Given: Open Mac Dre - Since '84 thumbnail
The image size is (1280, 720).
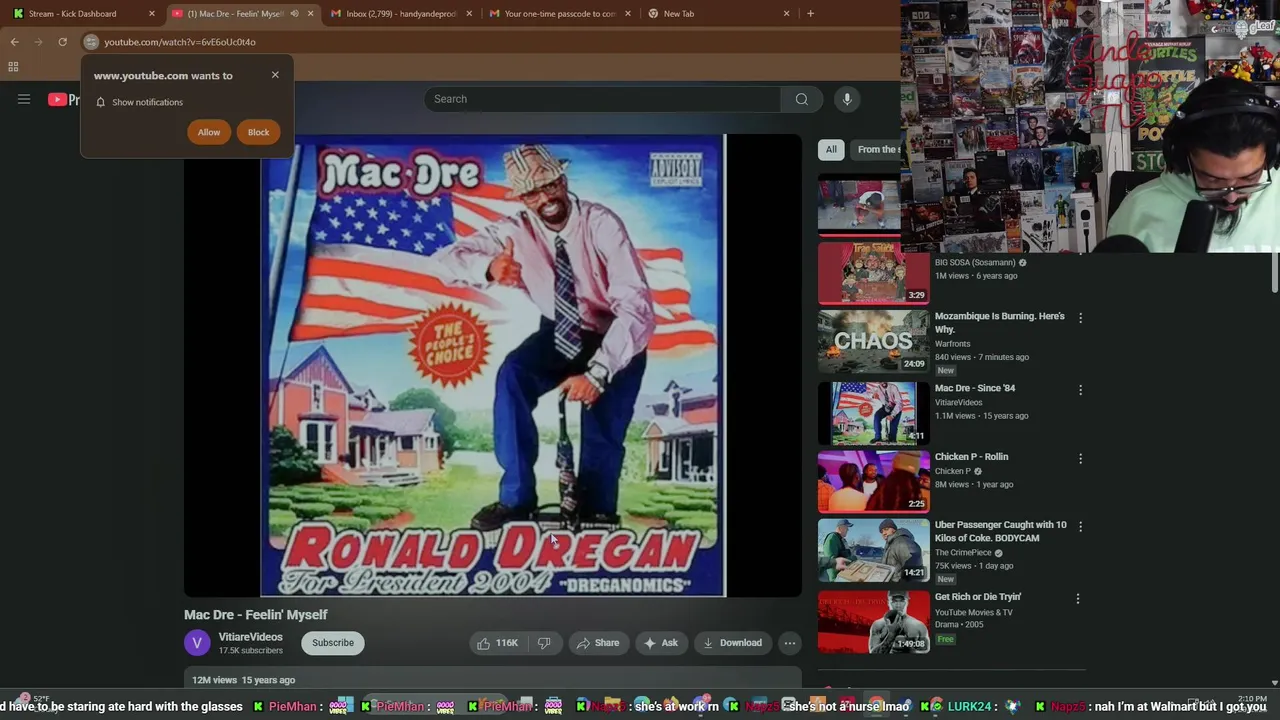Looking at the screenshot, I should click(874, 413).
